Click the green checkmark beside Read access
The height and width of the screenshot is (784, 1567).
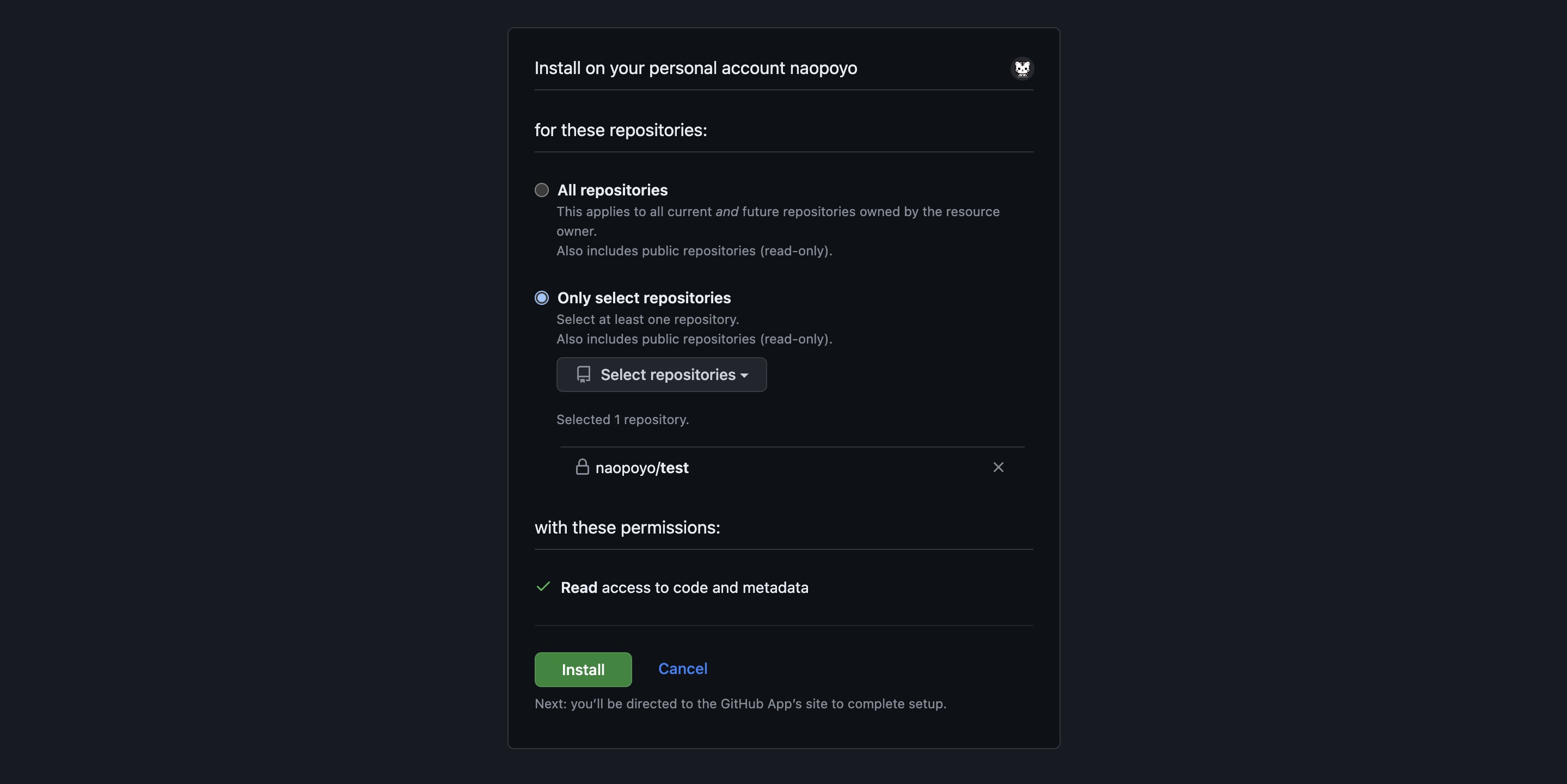coord(543,587)
